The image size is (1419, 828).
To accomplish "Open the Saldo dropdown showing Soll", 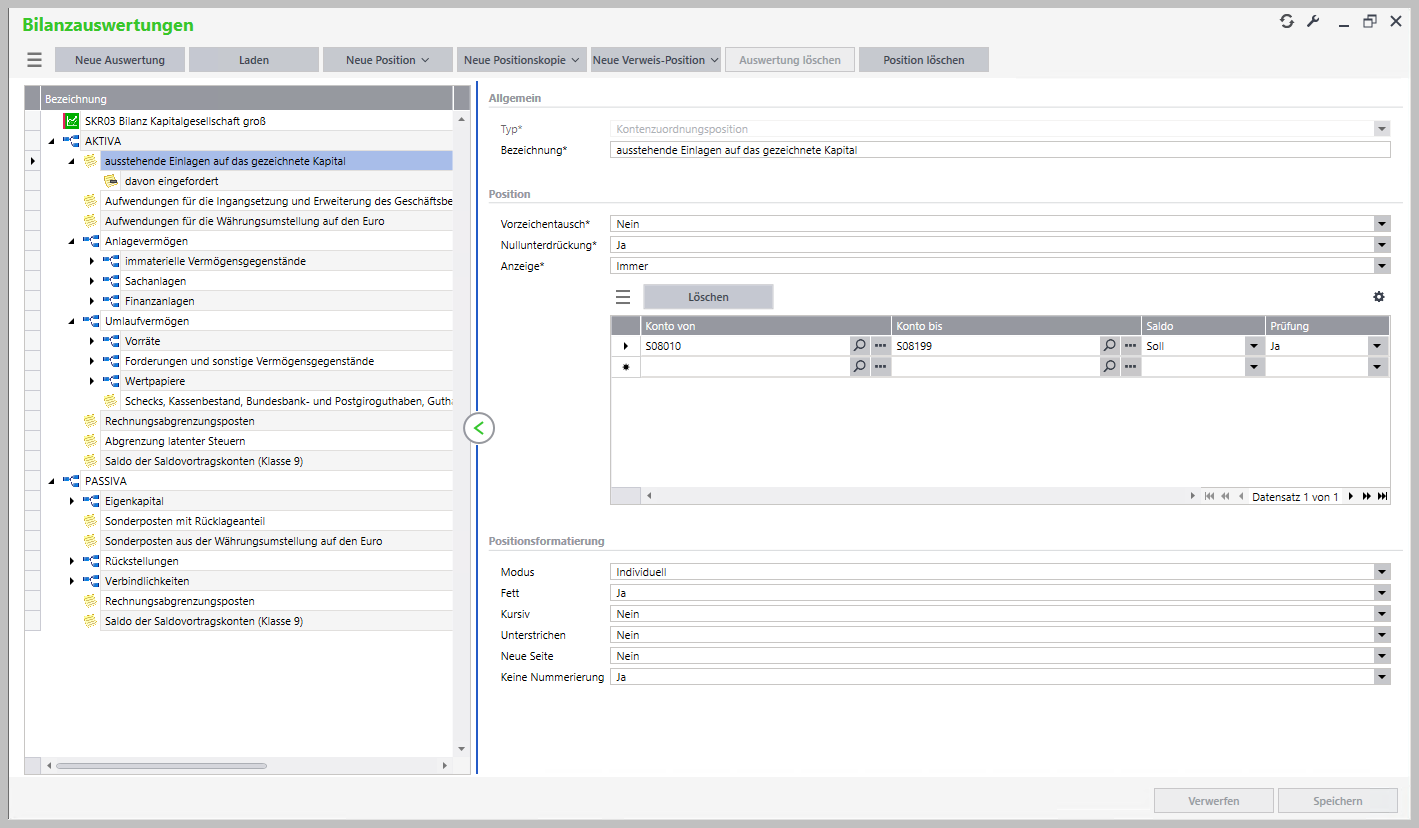I will click(x=1253, y=345).
